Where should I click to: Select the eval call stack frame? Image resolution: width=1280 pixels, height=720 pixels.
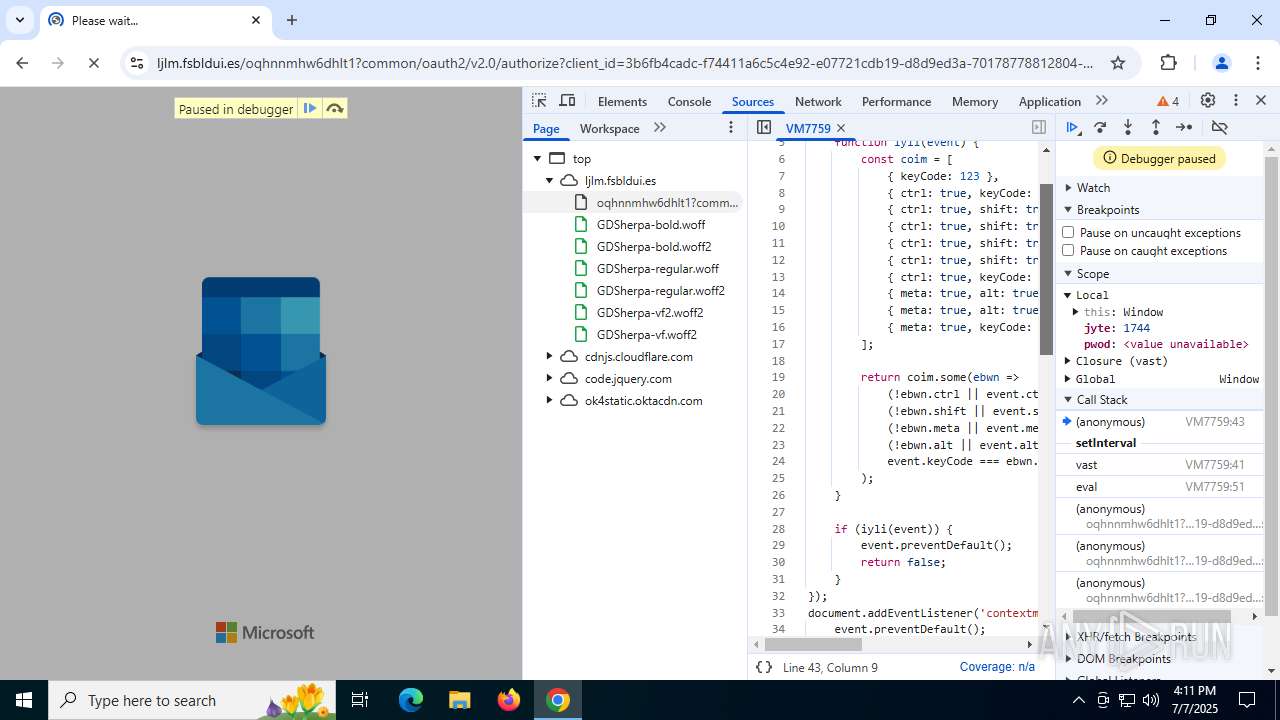[1160, 486]
